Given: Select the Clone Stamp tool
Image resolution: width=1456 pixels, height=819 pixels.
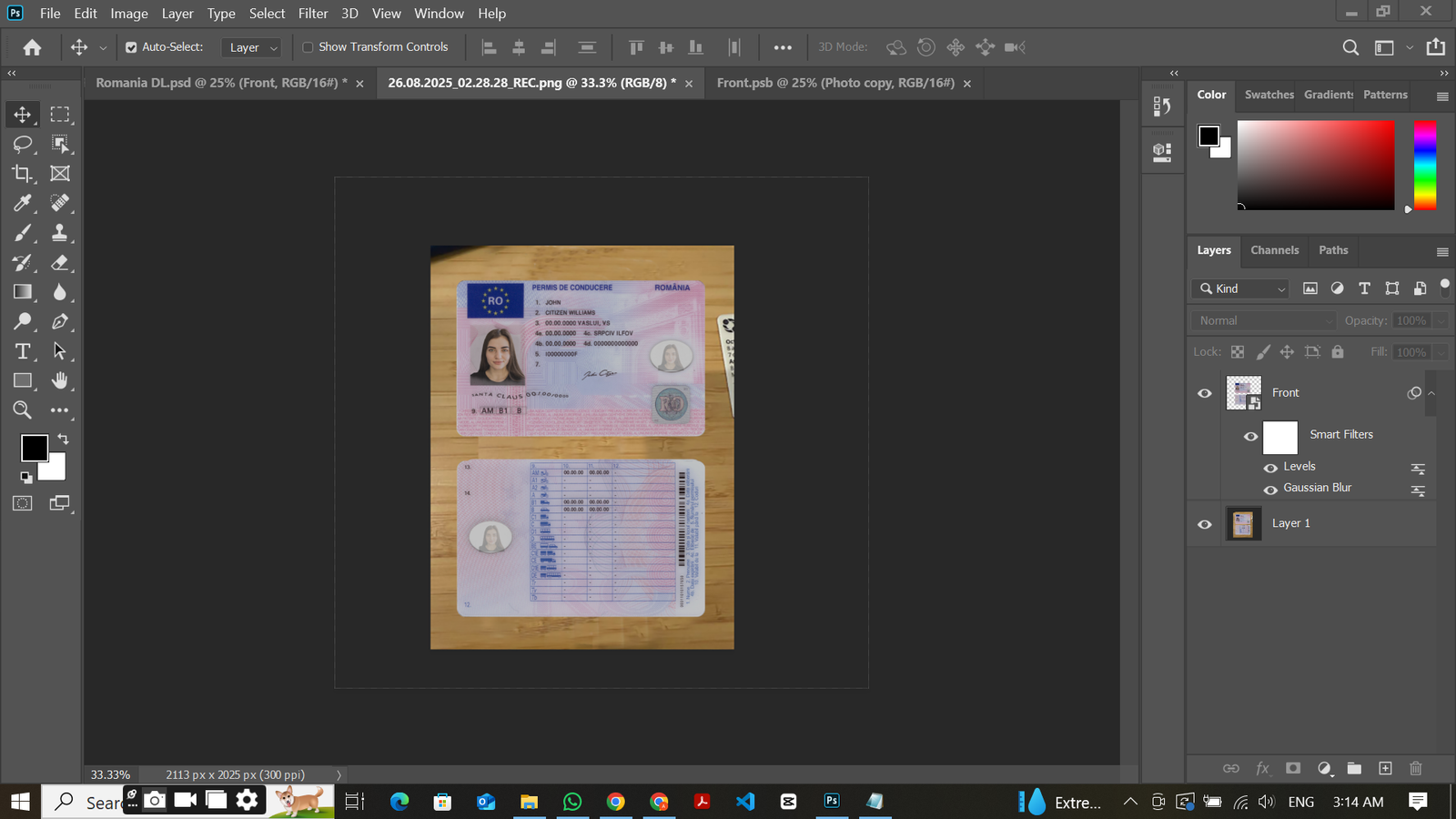Looking at the screenshot, I should (60, 233).
